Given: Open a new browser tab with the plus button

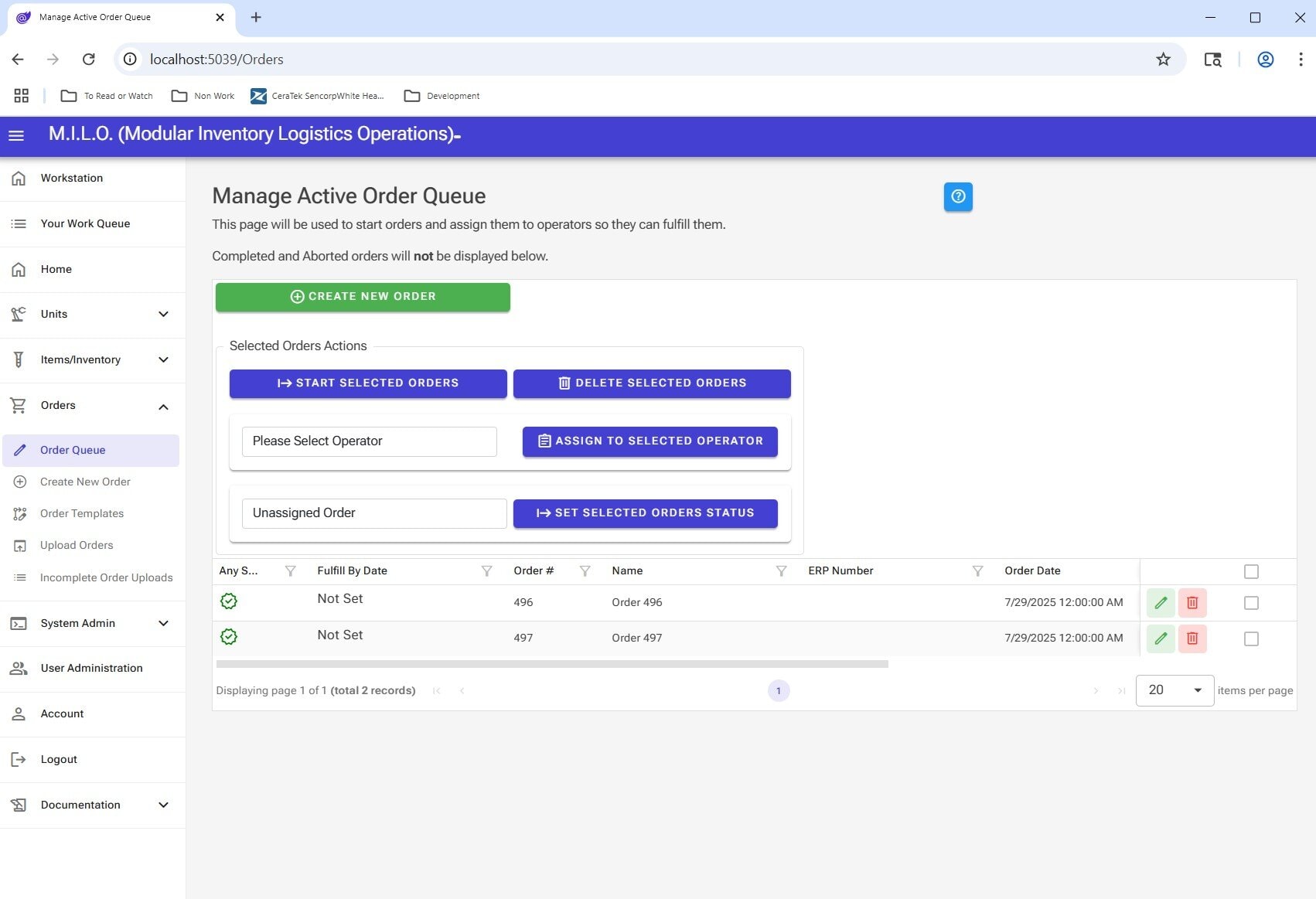Looking at the screenshot, I should point(256,17).
